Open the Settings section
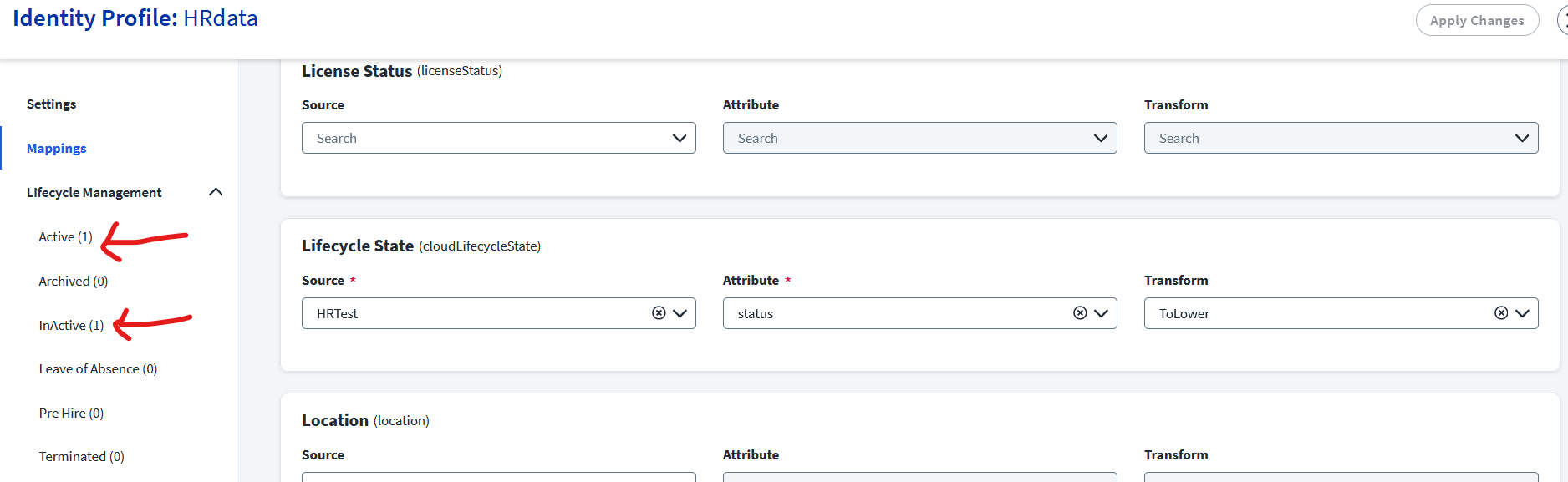The width and height of the screenshot is (1568, 482). tap(51, 104)
